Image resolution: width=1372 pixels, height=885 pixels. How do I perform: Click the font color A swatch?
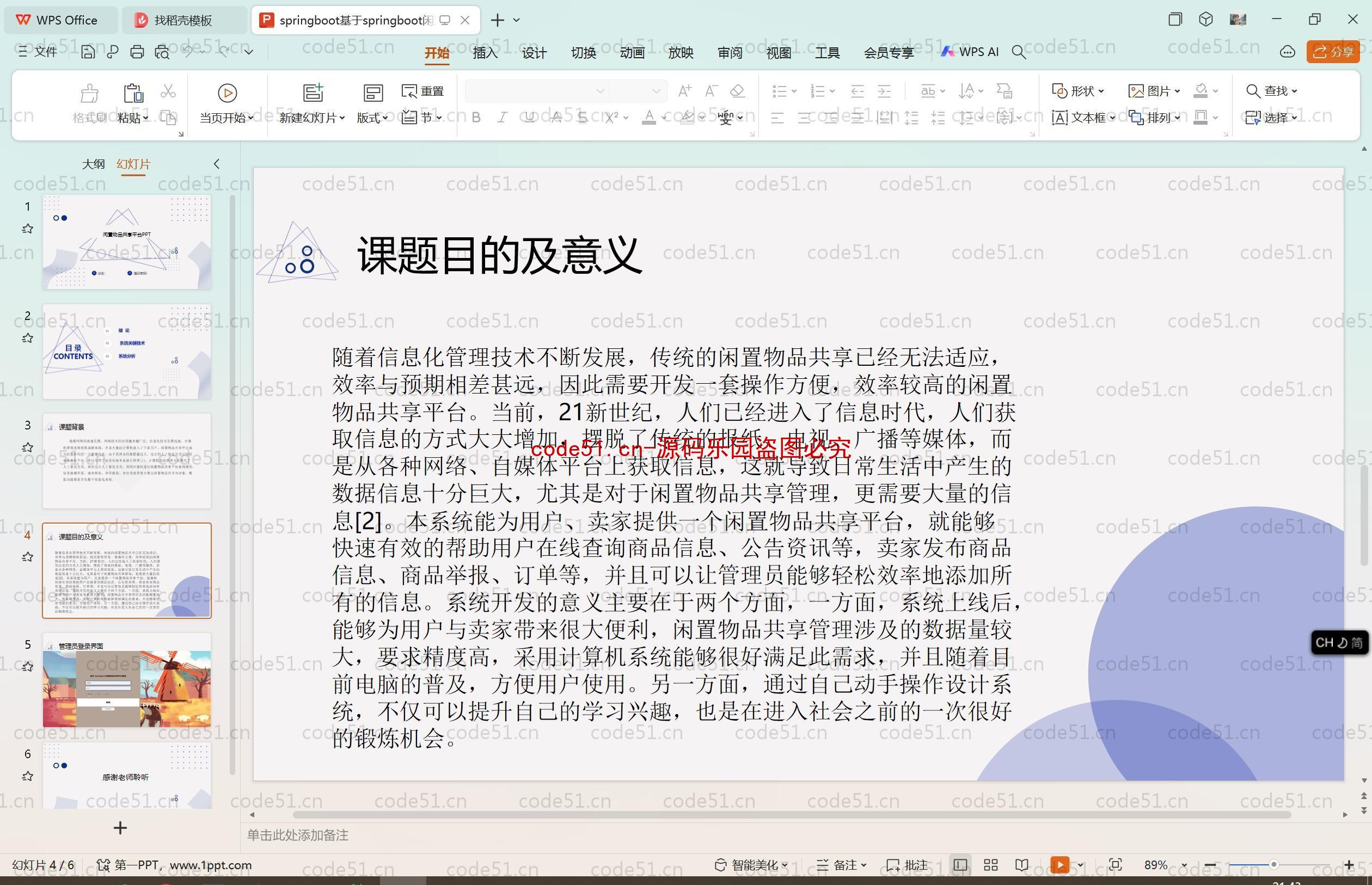(649, 118)
